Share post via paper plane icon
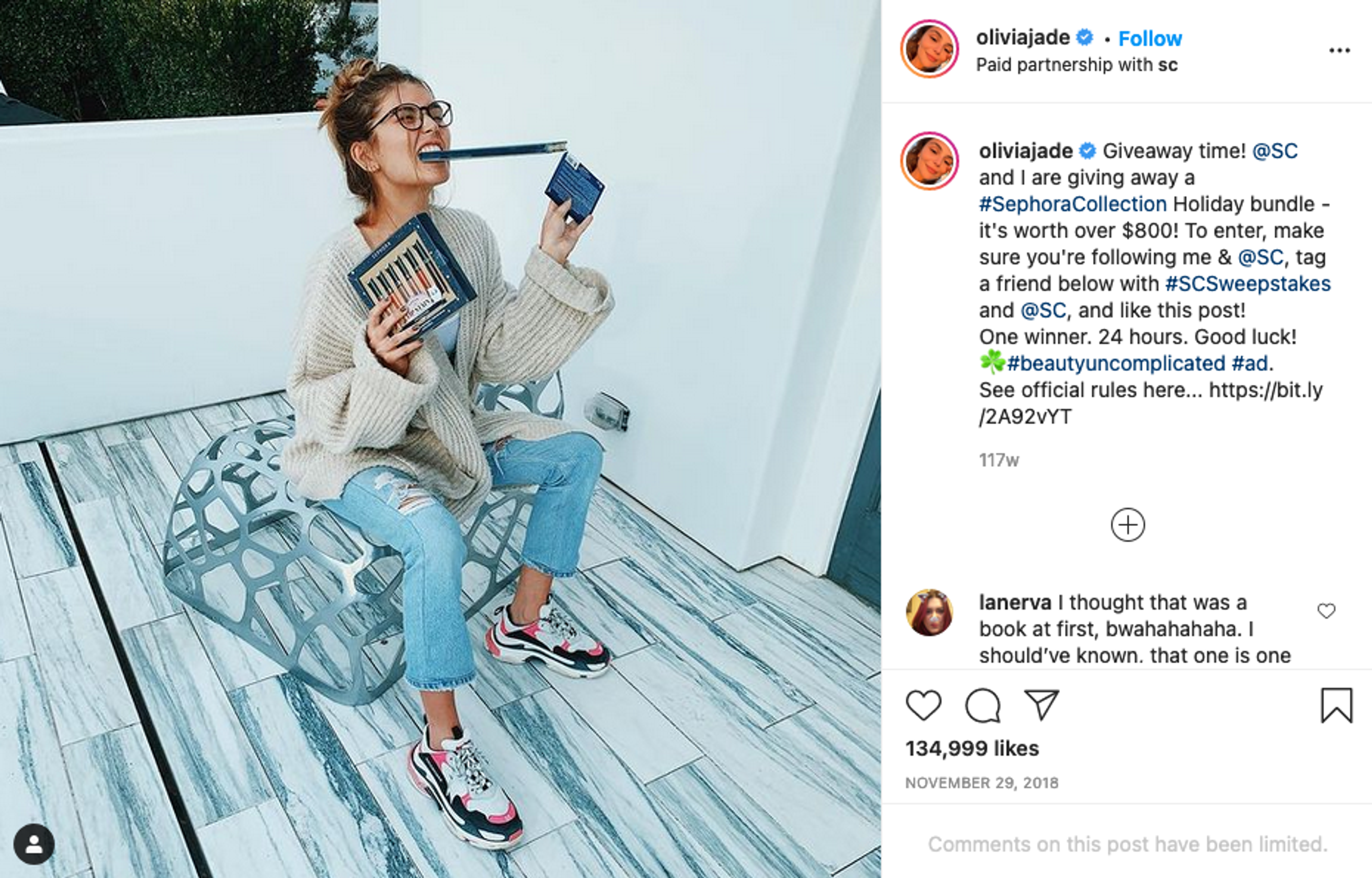The height and width of the screenshot is (878, 1372). (1042, 705)
